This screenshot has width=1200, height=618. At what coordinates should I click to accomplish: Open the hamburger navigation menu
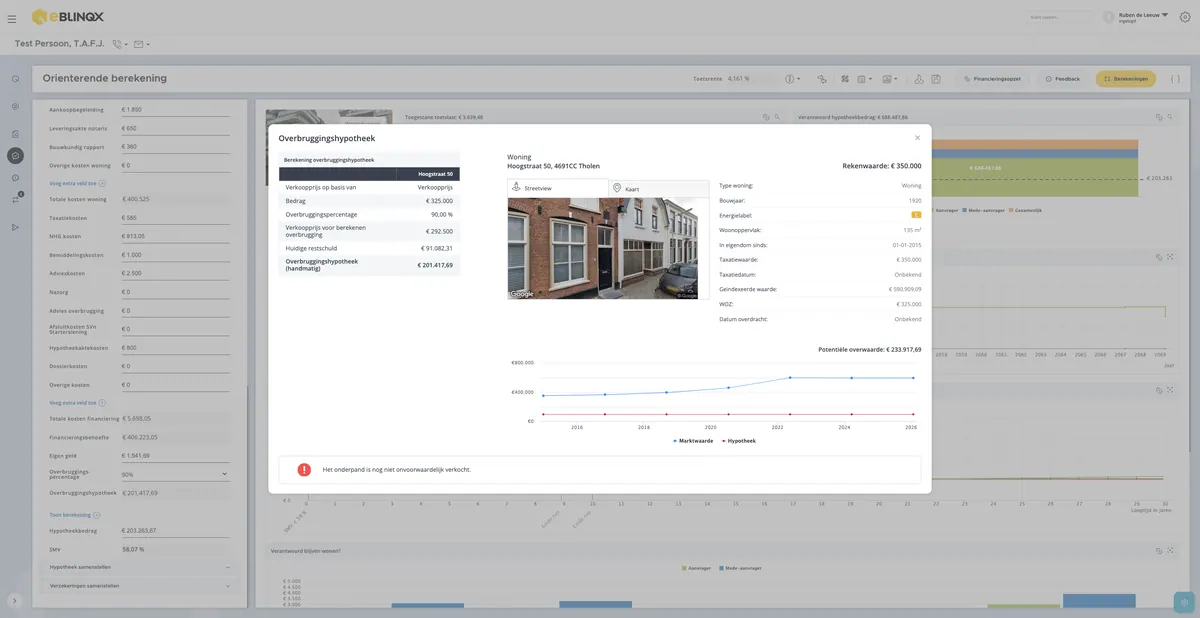point(12,19)
